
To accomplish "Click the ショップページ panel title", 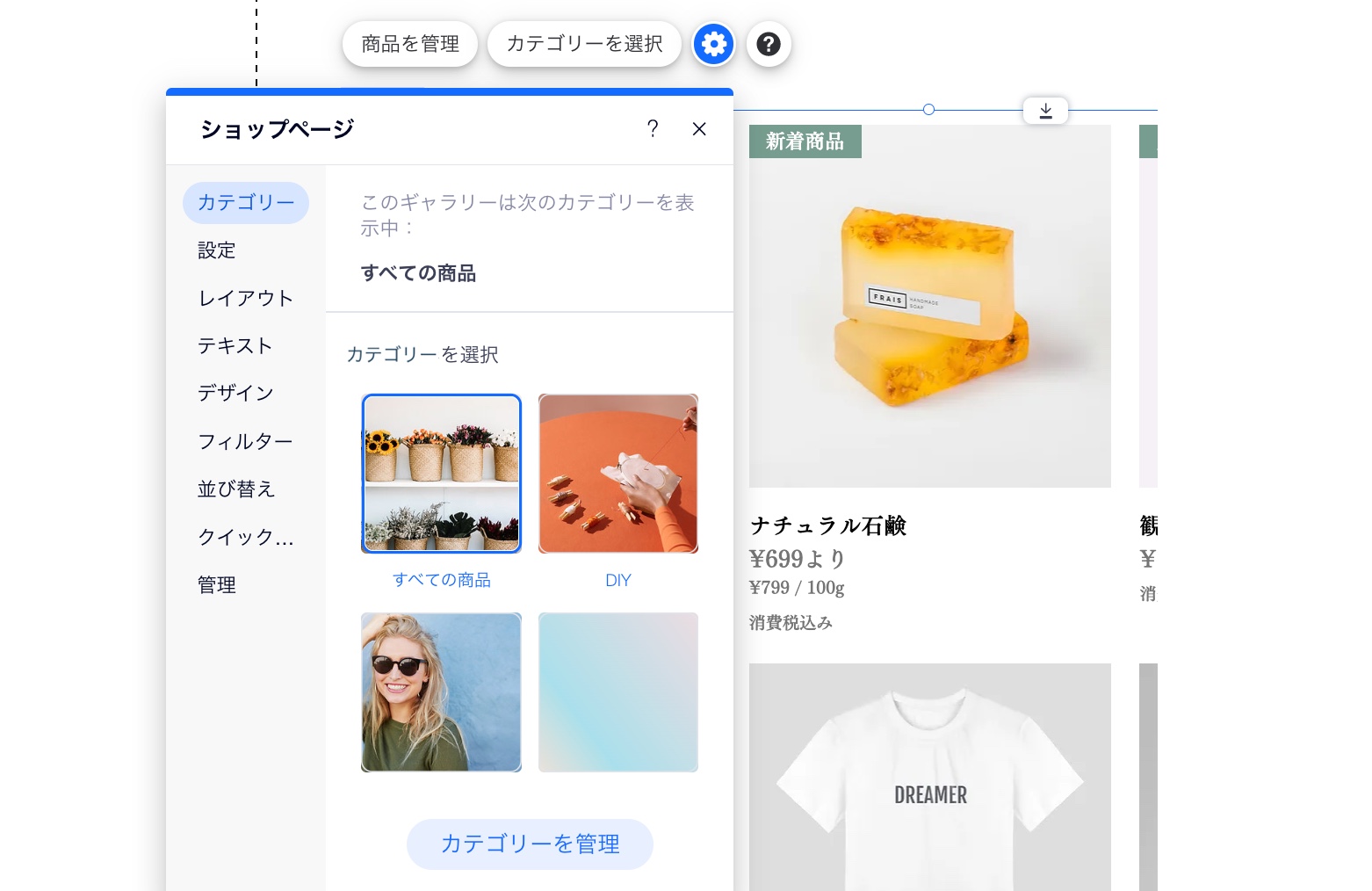I will click(277, 129).
